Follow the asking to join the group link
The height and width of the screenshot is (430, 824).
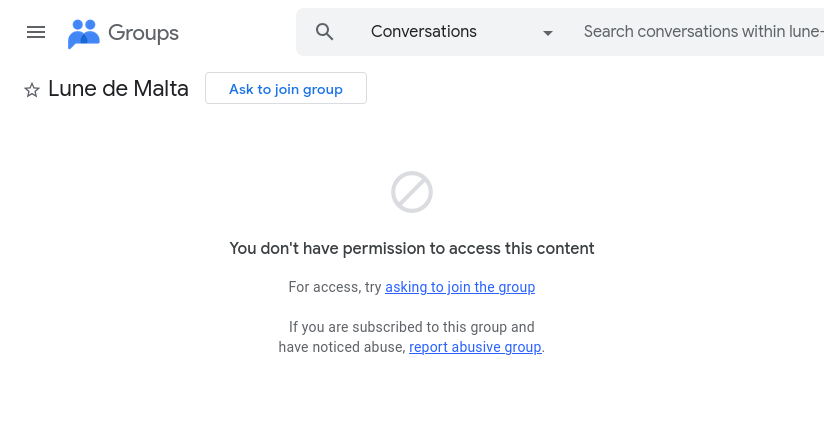460,287
